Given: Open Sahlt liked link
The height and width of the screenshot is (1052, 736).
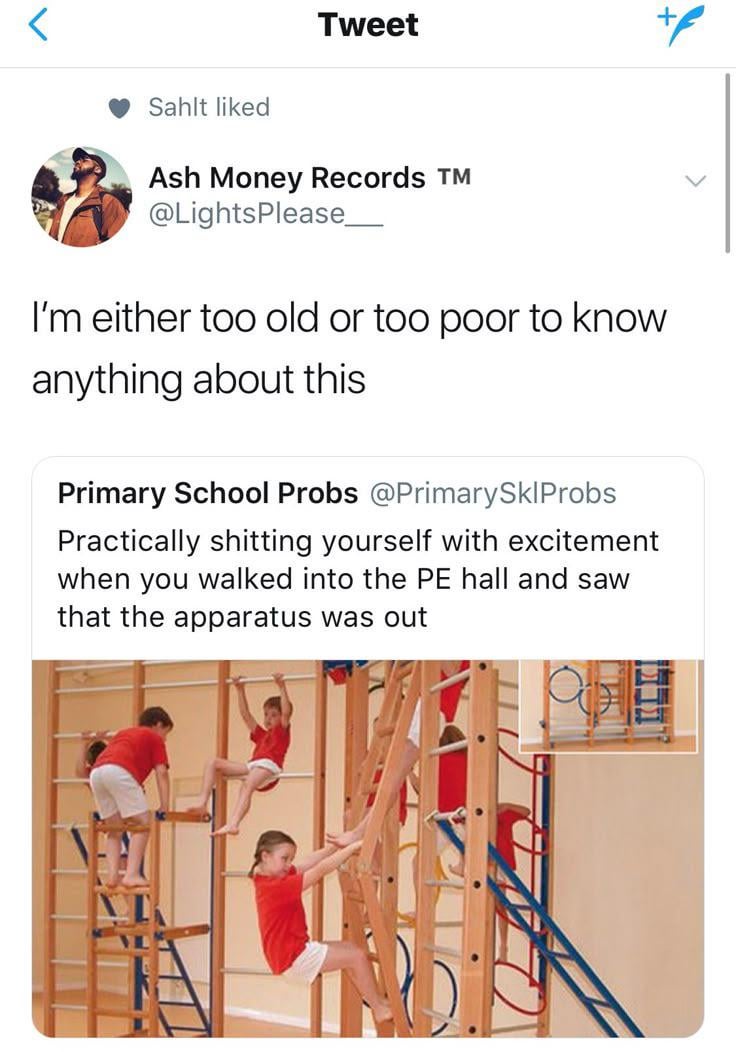Looking at the screenshot, I should coord(209,107).
